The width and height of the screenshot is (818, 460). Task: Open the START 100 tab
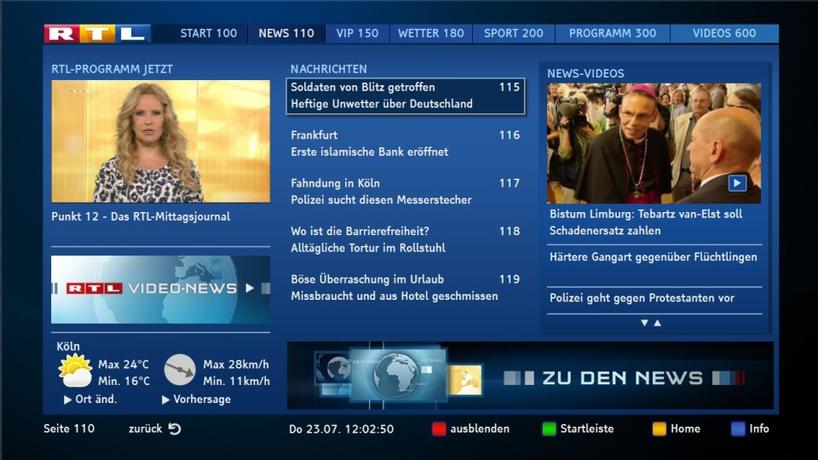click(x=208, y=33)
